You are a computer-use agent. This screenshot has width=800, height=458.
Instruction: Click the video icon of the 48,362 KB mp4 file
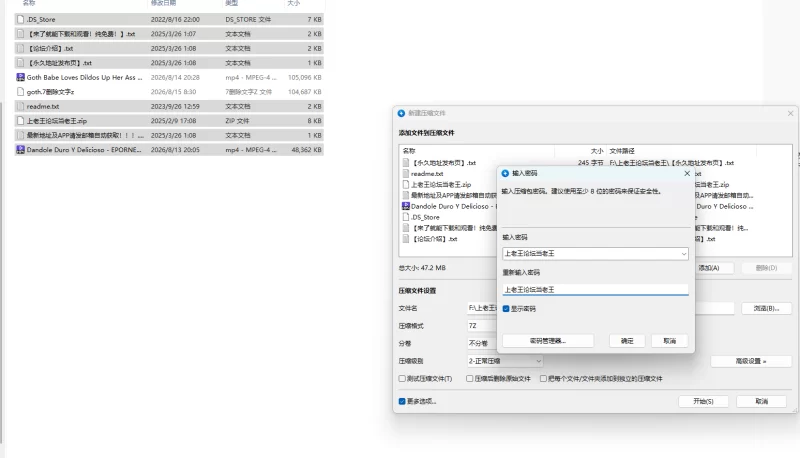coord(20,150)
